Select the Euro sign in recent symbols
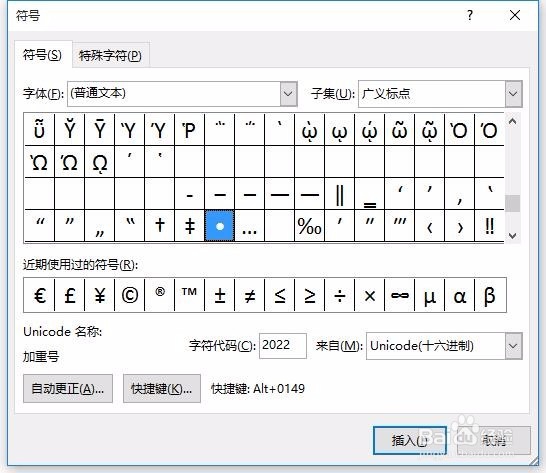546x473 pixels. click(x=39, y=295)
